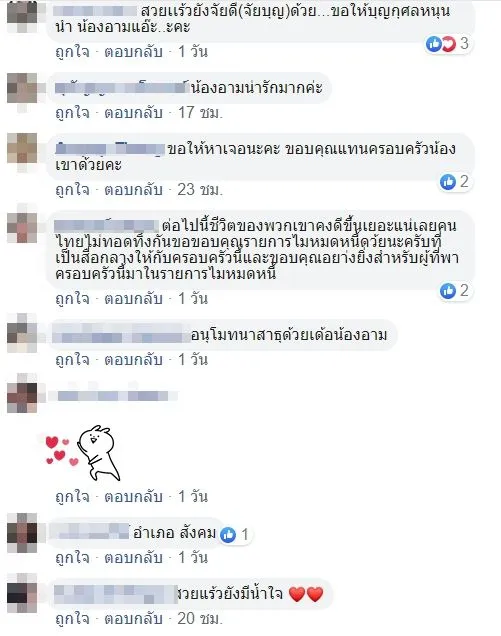Viewport: 501px width, 636px height.
Task: Open blurred profile name of sticker commenter
Action: (x=113, y=395)
